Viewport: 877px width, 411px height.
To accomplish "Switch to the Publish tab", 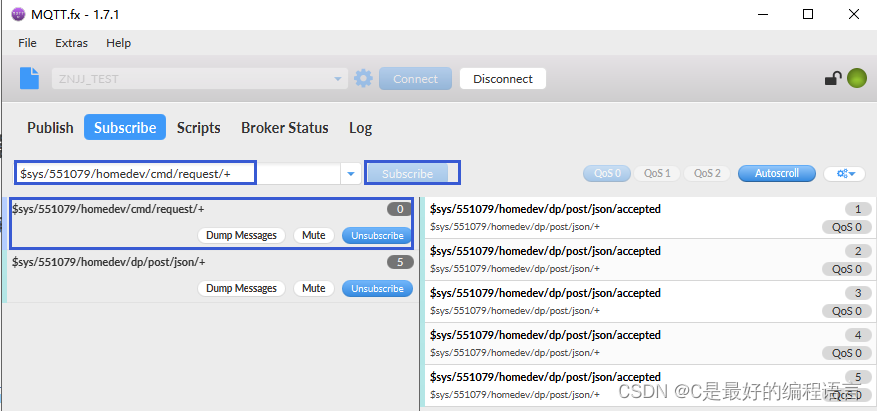I will pyautogui.click(x=50, y=127).
